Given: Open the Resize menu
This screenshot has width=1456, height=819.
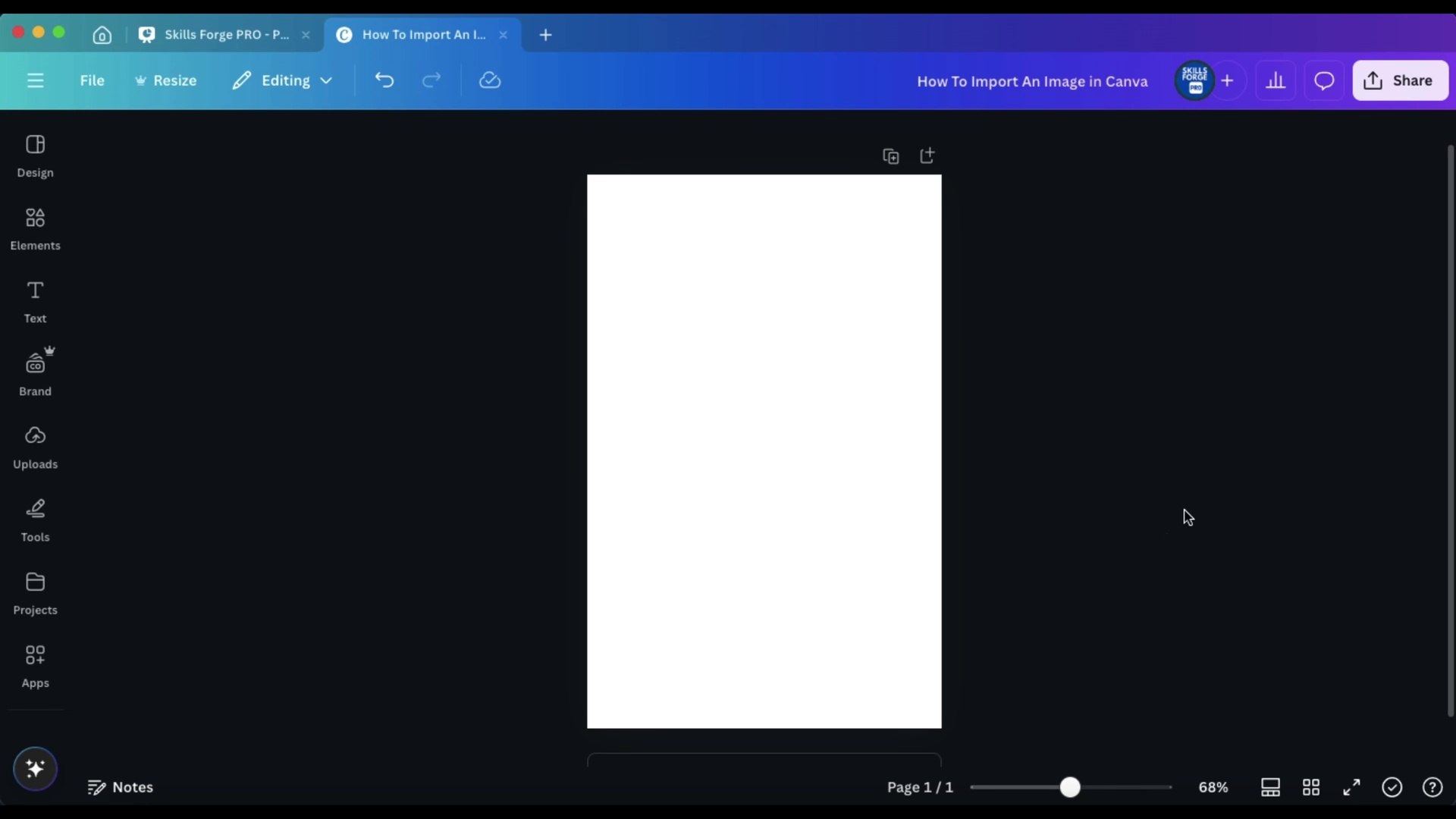Looking at the screenshot, I should [165, 80].
